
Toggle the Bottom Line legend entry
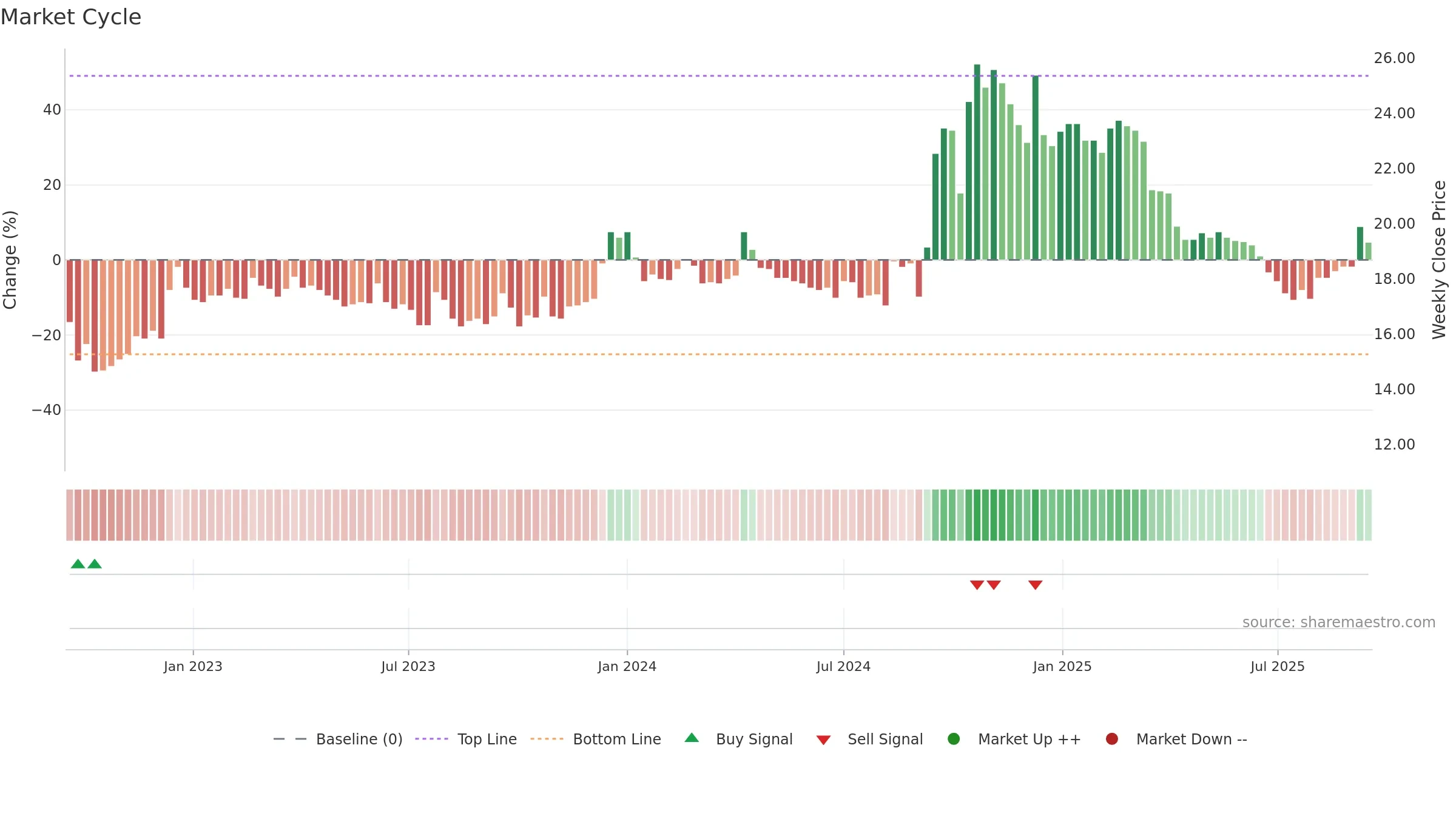pyautogui.click(x=596, y=739)
